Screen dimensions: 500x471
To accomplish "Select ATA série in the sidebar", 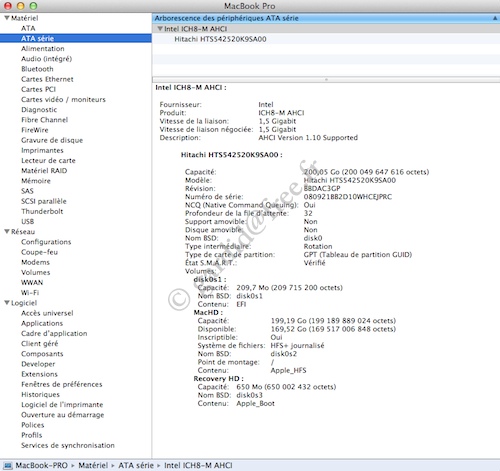I will [x=37, y=38].
